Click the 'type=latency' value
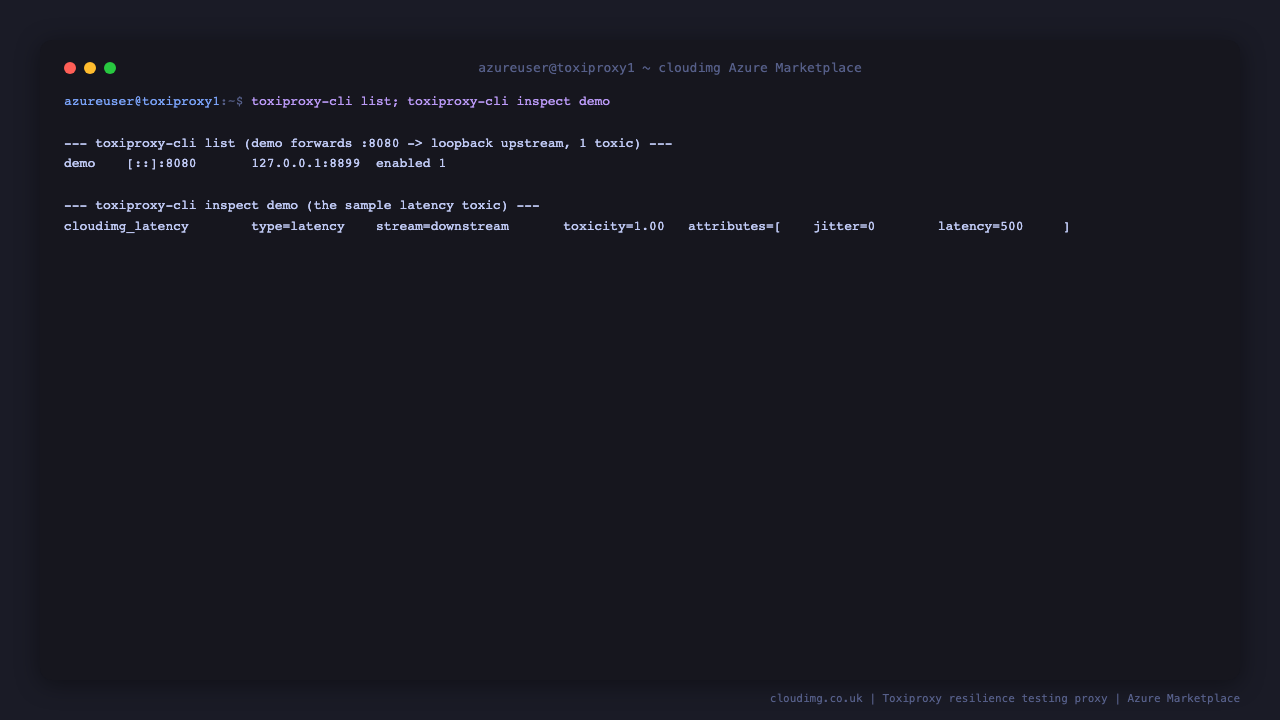The height and width of the screenshot is (720, 1280). pyautogui.click(x=298, y=226)
